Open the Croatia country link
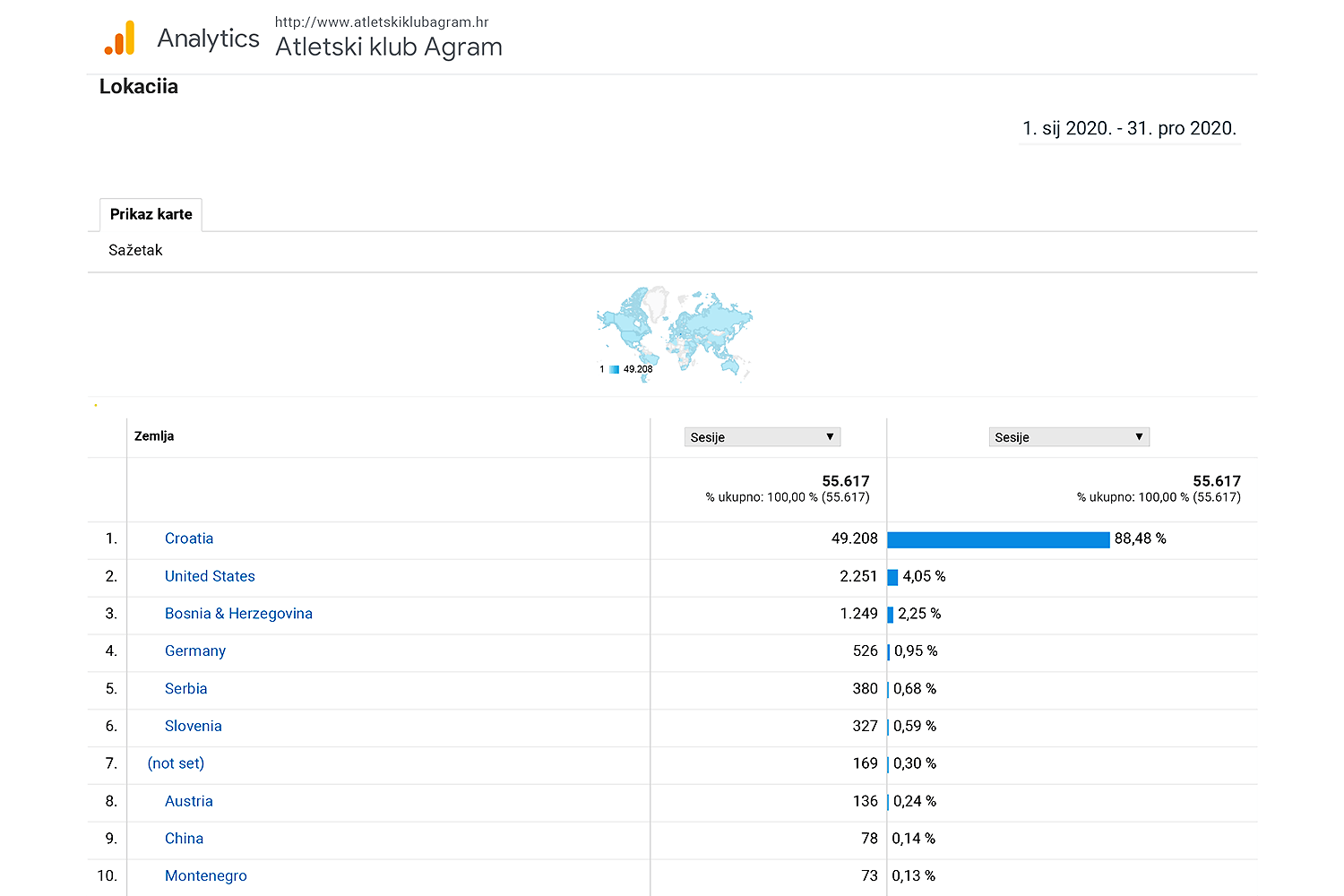Screen dimensions: 1344x896 [x=189, y=538]
